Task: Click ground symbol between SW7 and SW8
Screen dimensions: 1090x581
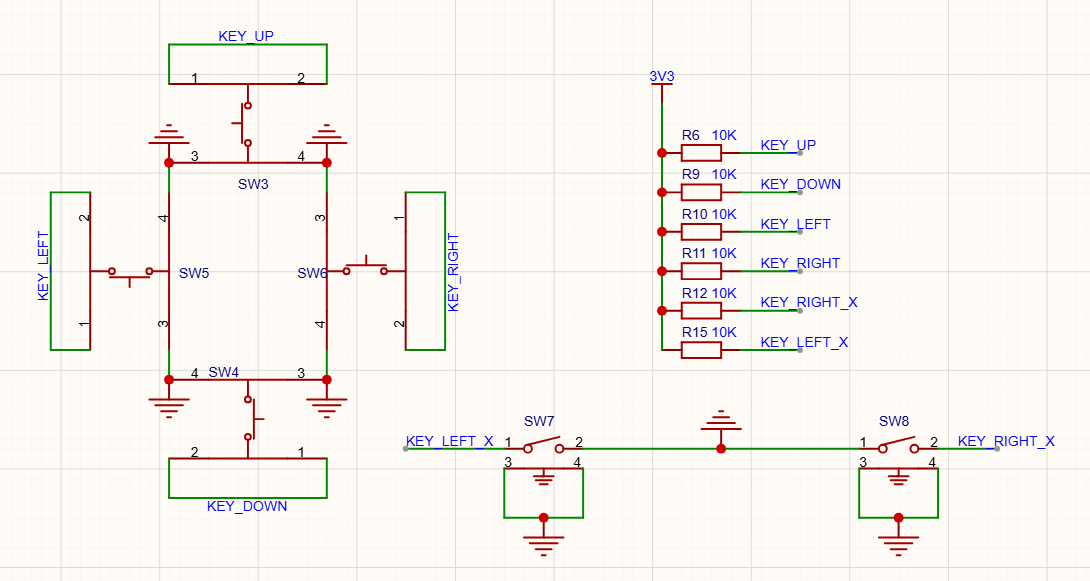Action: pyautogui.click(x=721, y=421)
